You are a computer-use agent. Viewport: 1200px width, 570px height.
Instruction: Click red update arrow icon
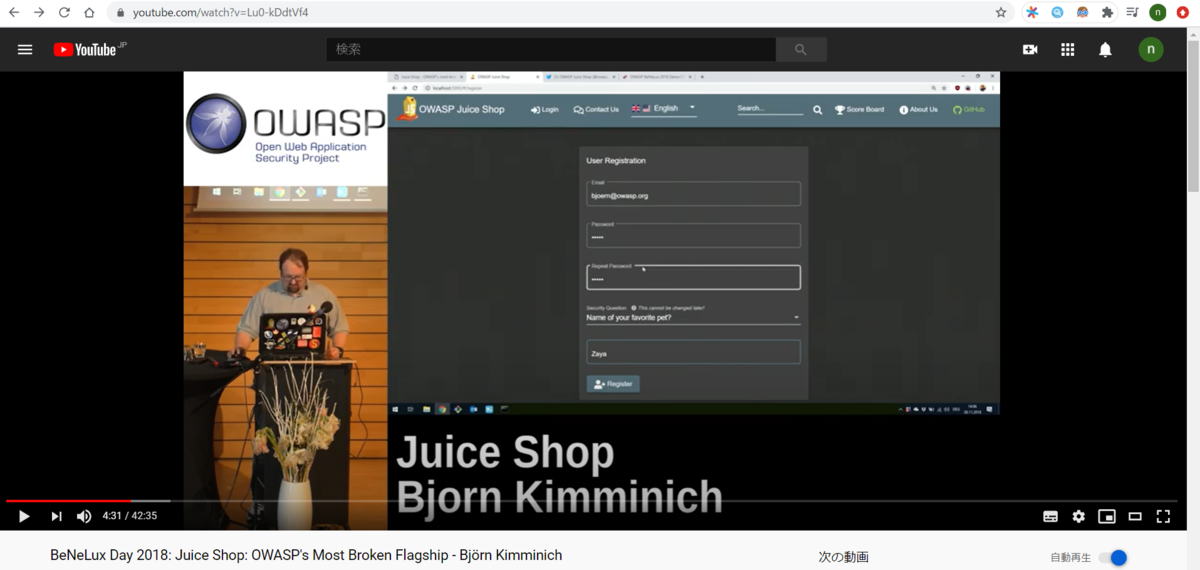1183,13
